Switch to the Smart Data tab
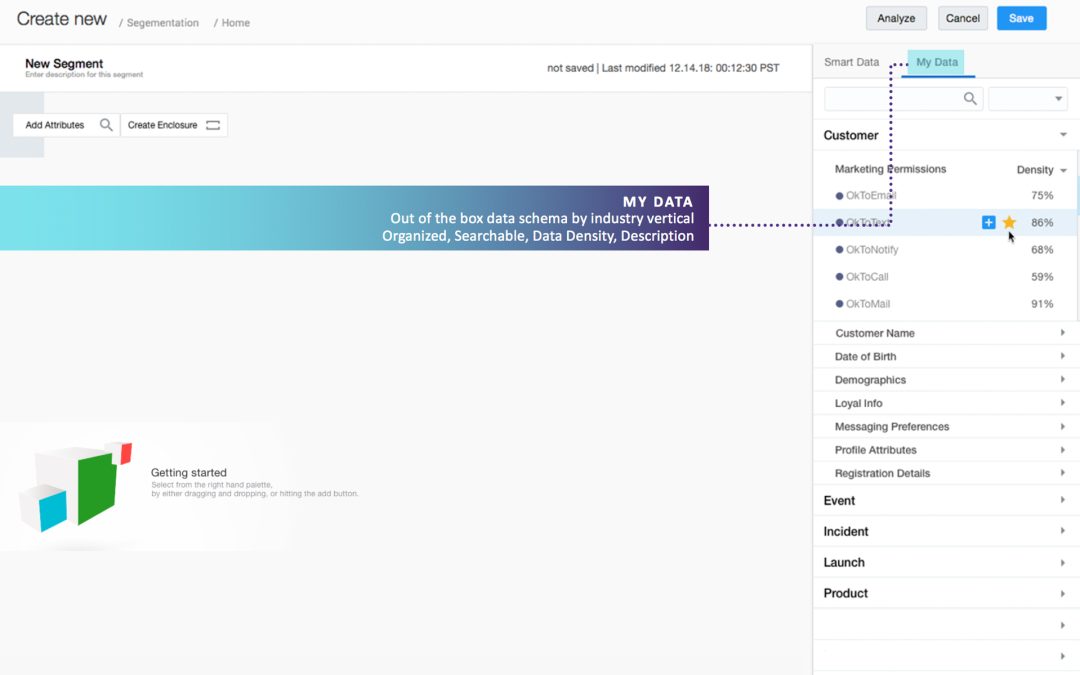Screen dimensions: 1080x675 tap(851, 62)
